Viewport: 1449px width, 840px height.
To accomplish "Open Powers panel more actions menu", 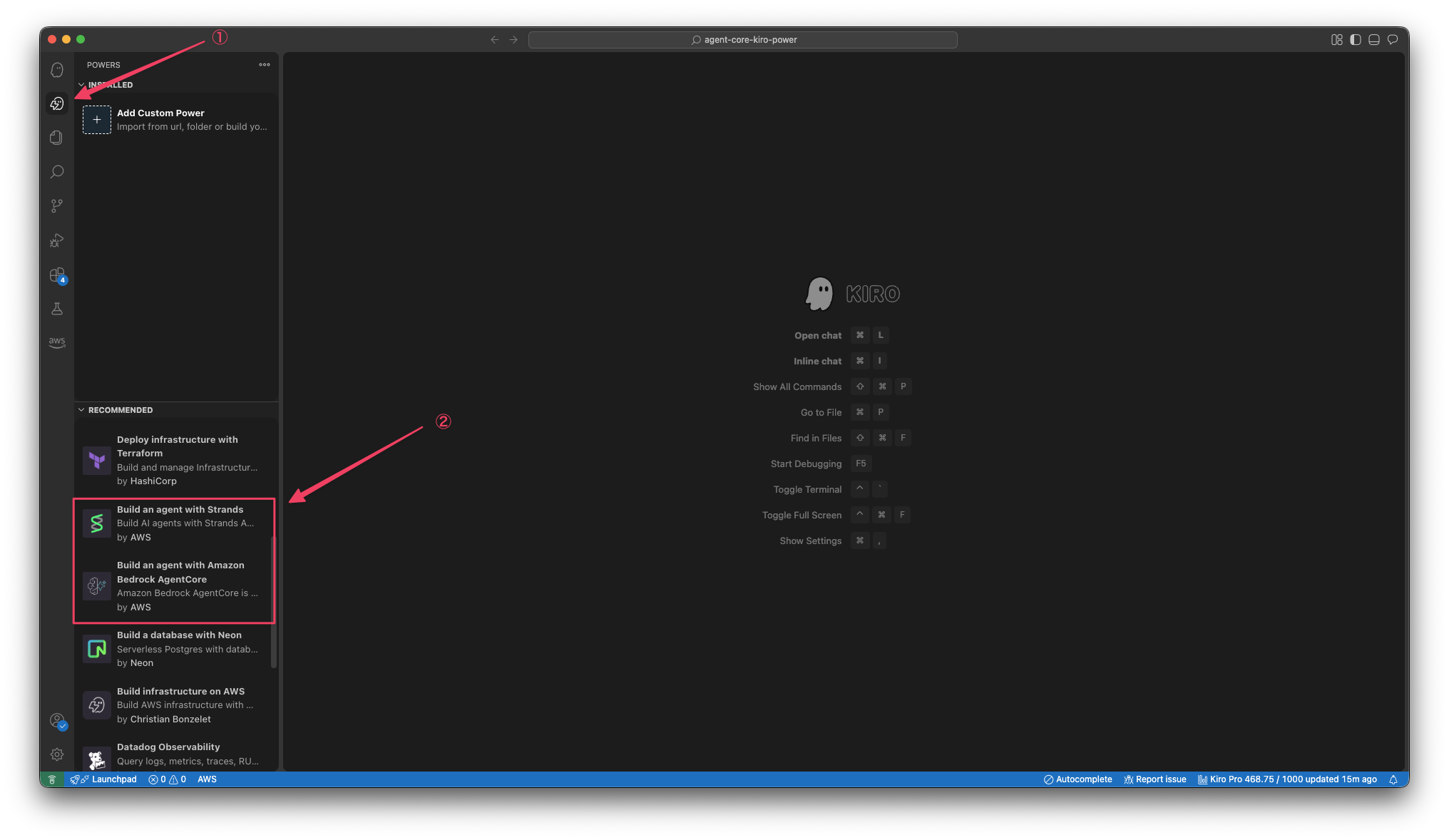I will (x=265, y=65).
